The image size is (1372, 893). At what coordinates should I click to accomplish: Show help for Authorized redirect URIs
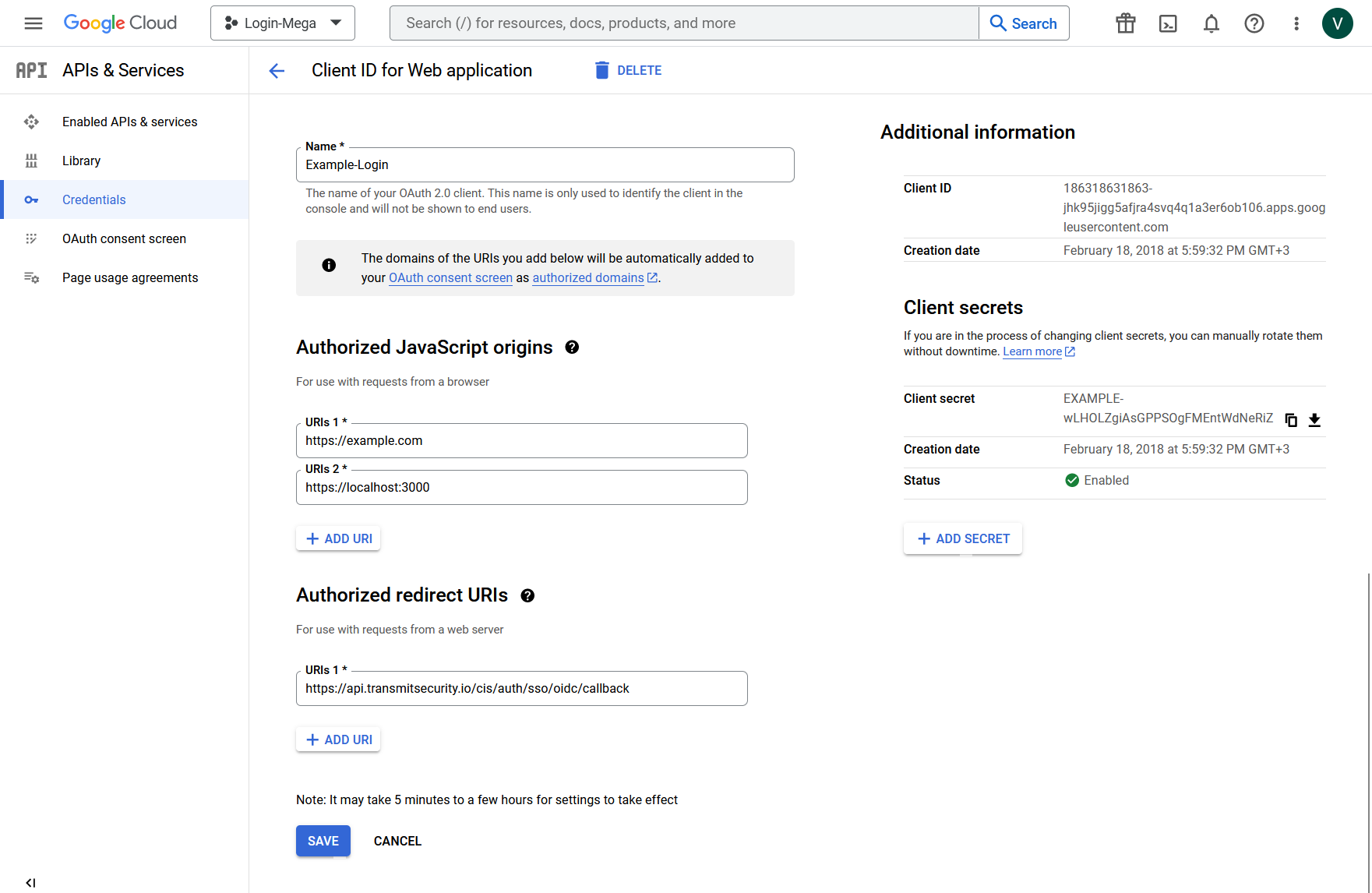coord(527,596)
